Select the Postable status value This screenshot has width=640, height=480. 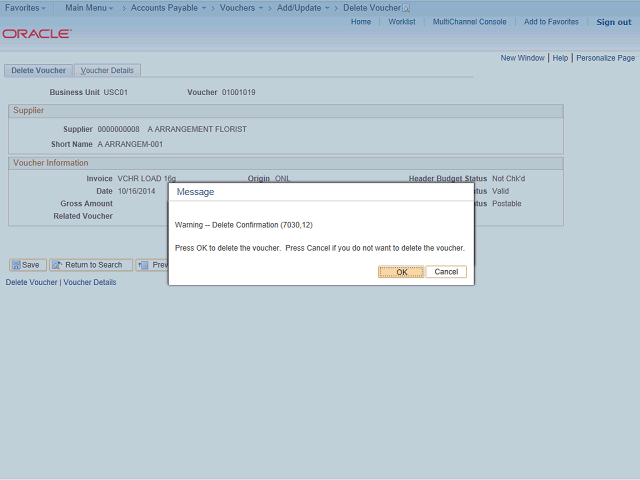(507, 203)
